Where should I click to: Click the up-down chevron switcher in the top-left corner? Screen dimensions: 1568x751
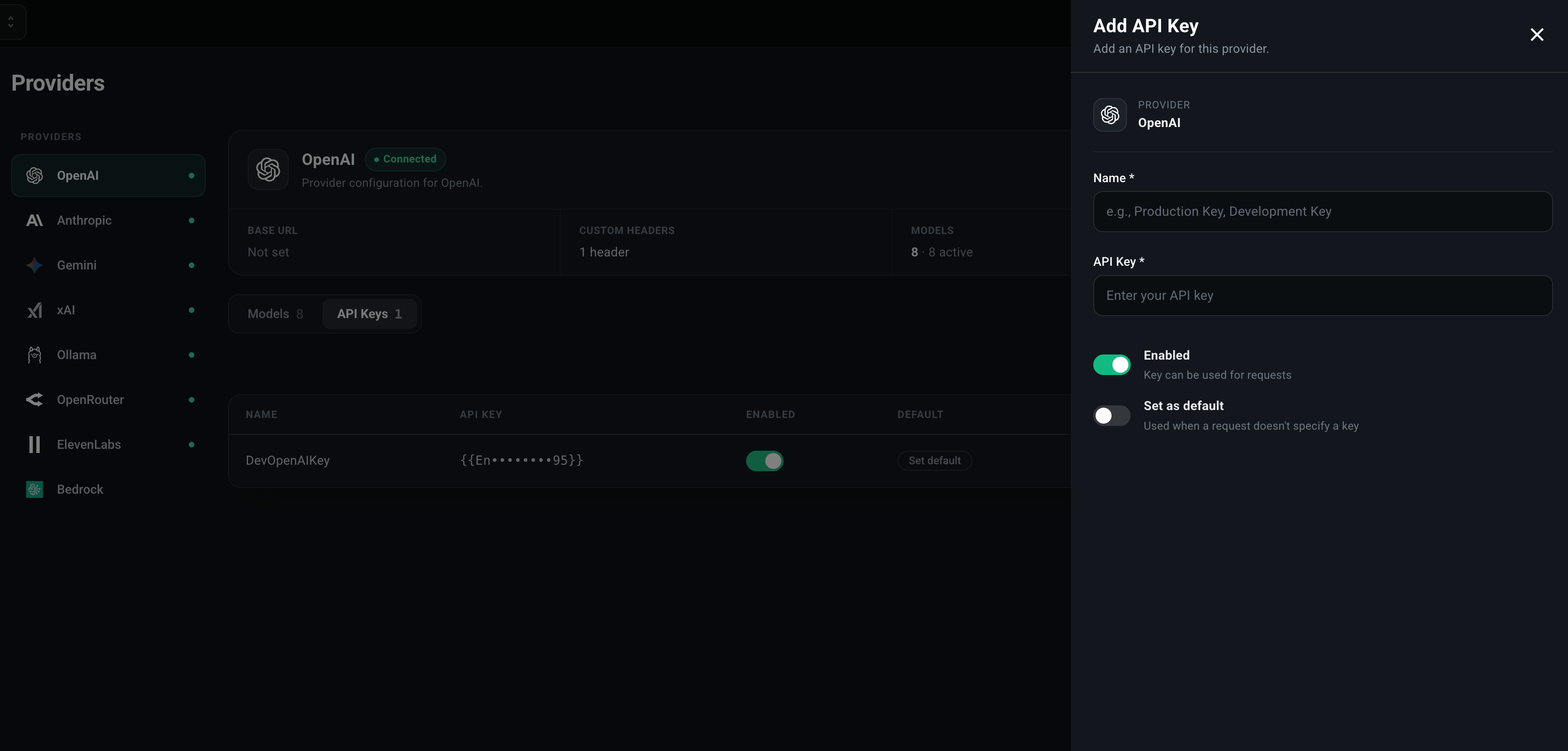click(11, 22)
